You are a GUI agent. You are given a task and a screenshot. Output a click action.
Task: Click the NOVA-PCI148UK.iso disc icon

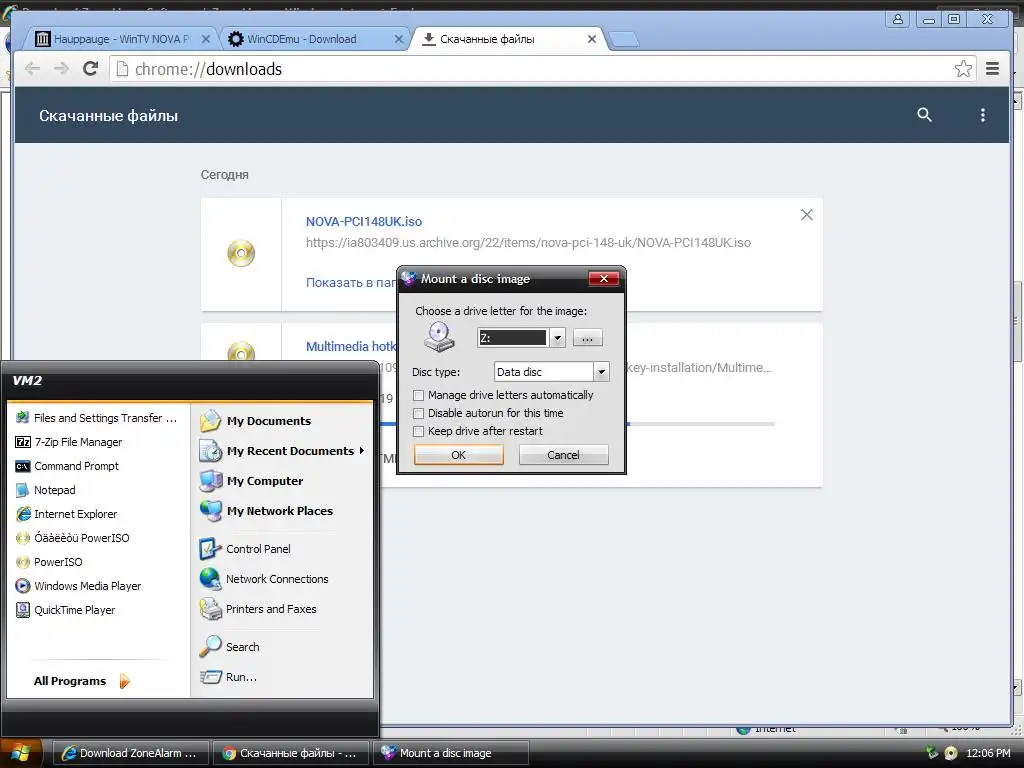coord(241,253)
